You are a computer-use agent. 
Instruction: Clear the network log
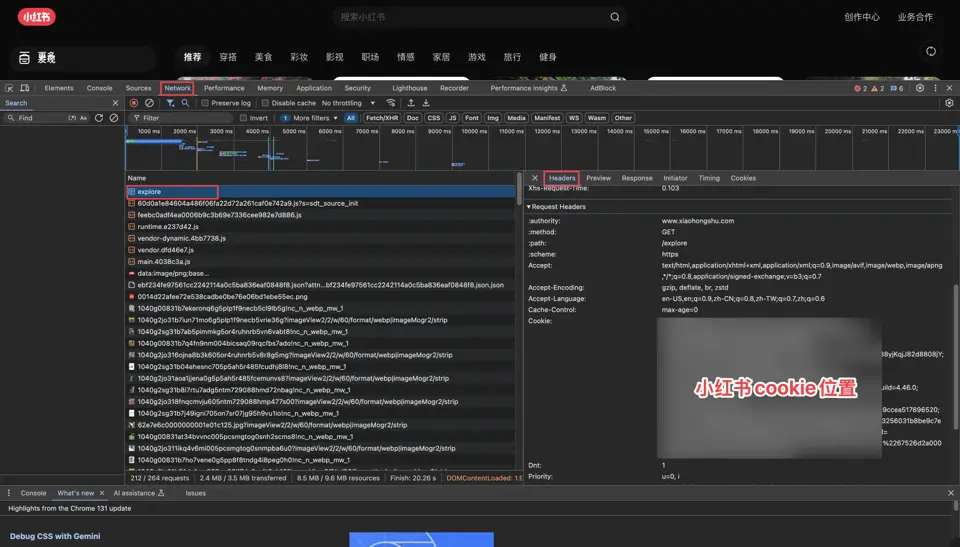point(149,103)
